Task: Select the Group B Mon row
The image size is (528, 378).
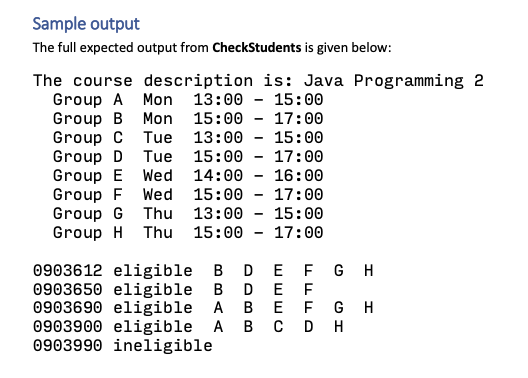Action: (x=188, y=118)
